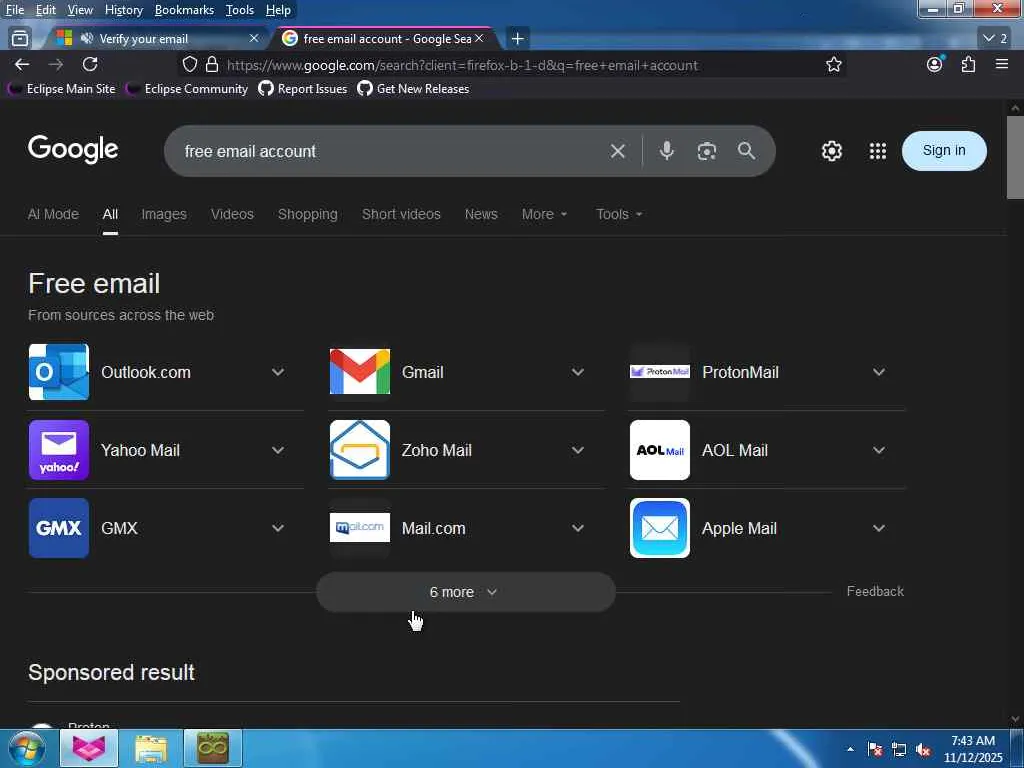The image size is (1024, 768).
Task: Open the Windows Start button
Action: pyautogui.click(x=27, y=748)
